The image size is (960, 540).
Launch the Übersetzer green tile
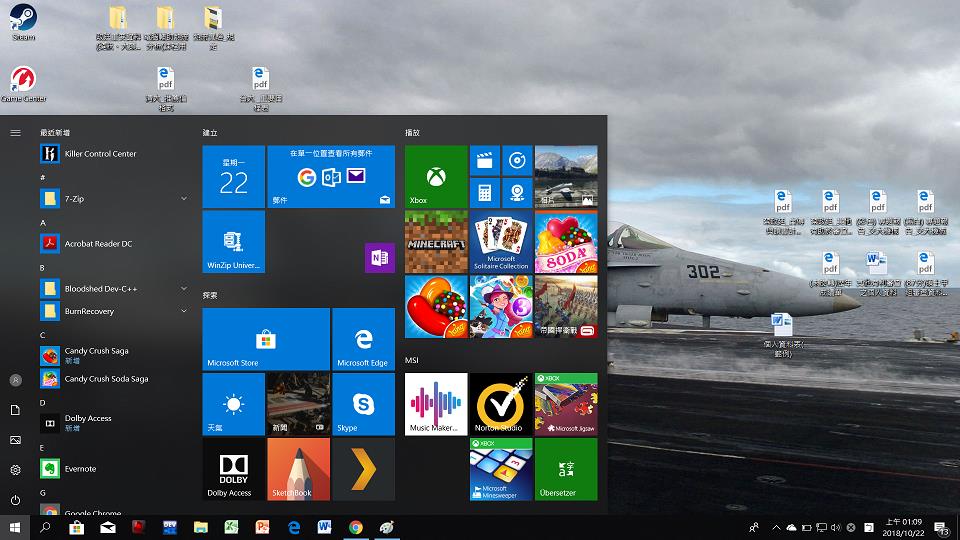[x=566, y=469]
